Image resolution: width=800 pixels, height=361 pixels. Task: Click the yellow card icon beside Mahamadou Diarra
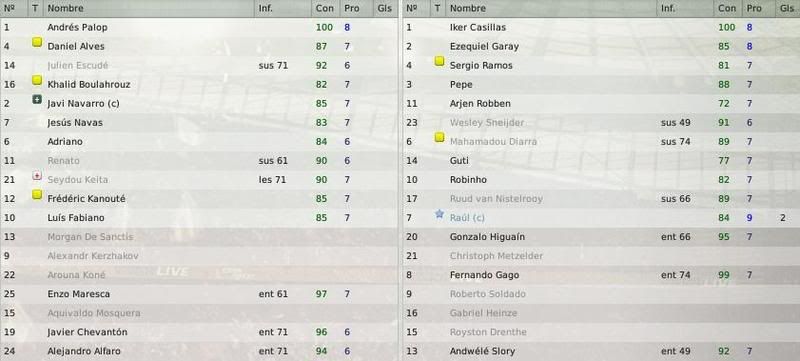pos(439,138)
